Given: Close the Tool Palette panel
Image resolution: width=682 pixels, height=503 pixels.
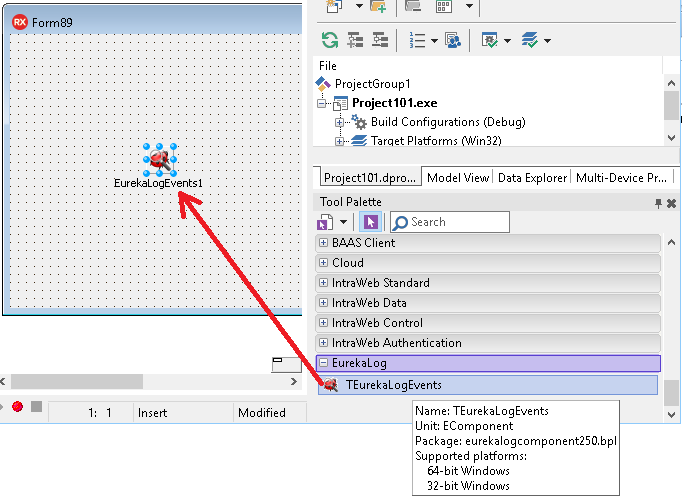Looking at the screenshot, I should tap(672, 203).
